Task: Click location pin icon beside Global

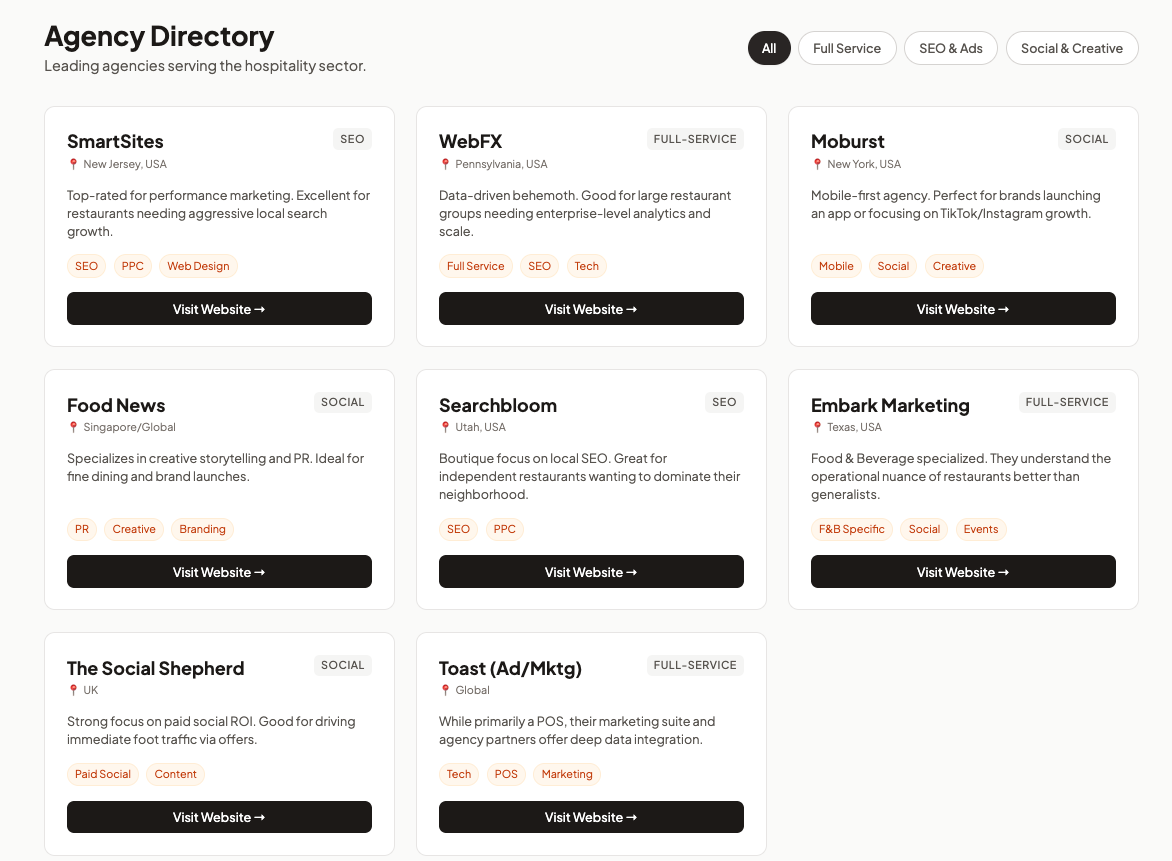Action: pos(445,691)
